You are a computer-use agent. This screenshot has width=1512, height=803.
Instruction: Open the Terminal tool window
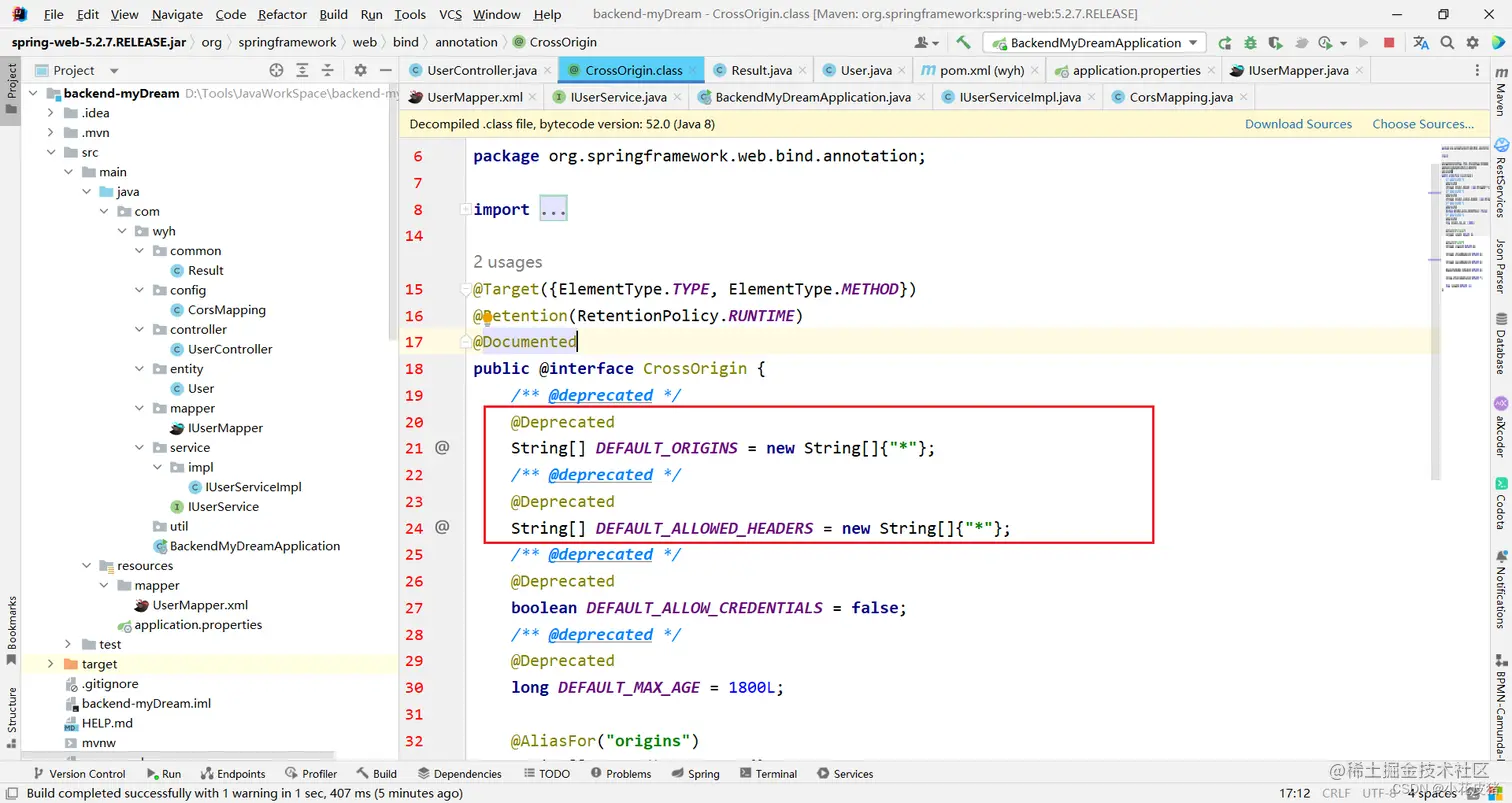point(767,774)
